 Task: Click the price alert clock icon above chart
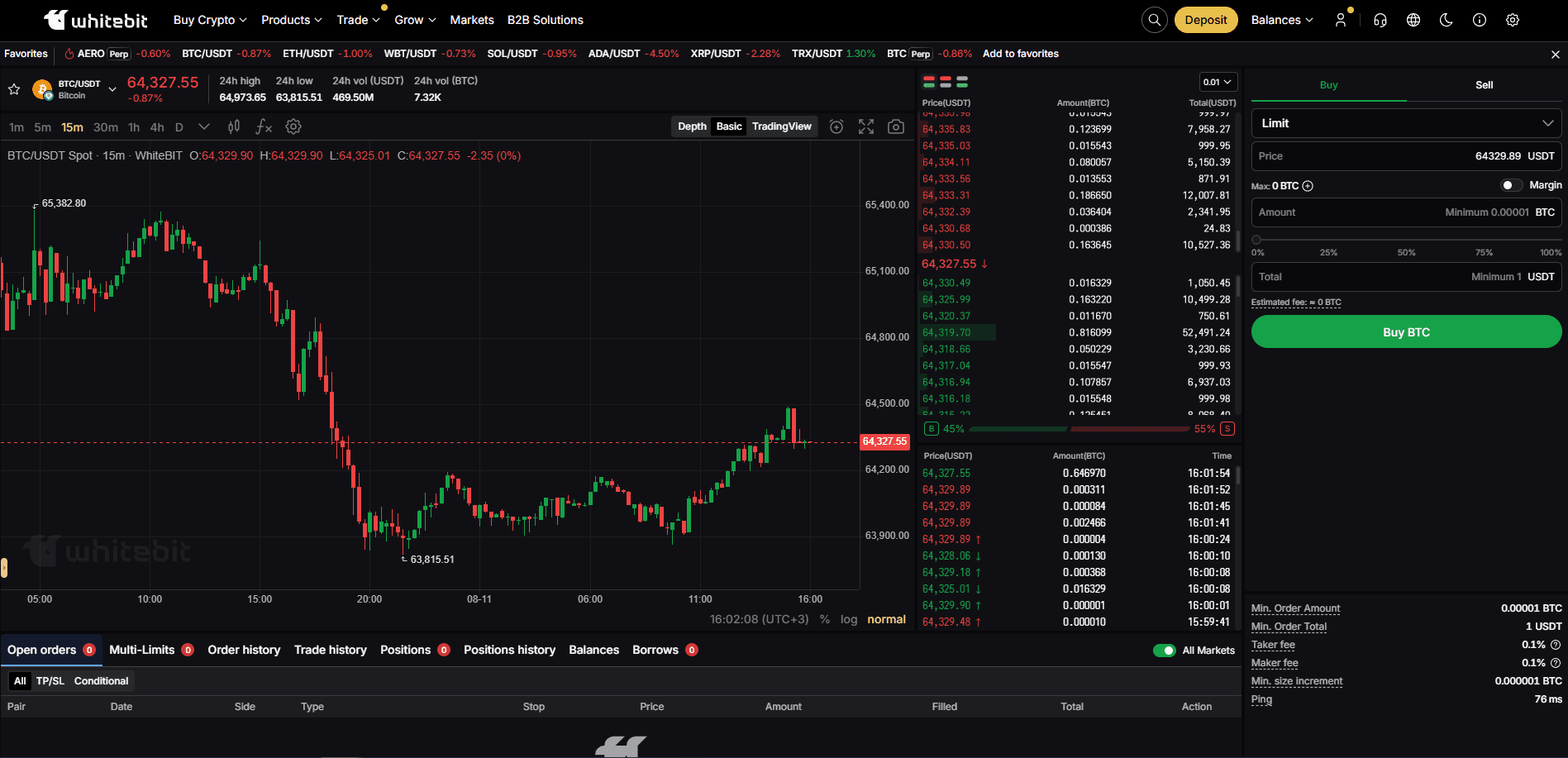pyautogui.click(x=836, y=126)
